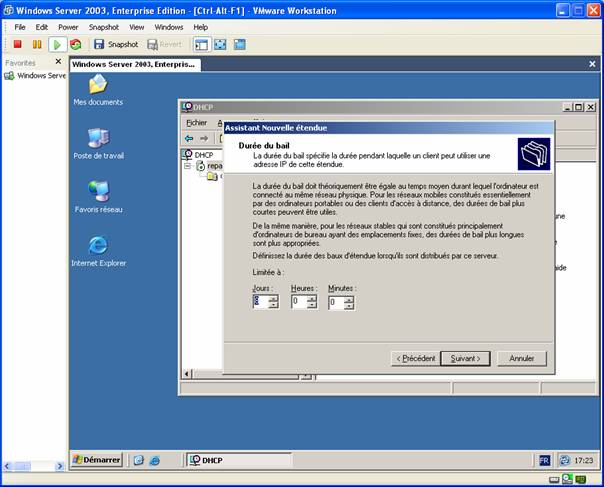Viewport: 604px width, 487px height.
Task: Click the VMware red Stop power button
Action: click(x=17, y=44)
